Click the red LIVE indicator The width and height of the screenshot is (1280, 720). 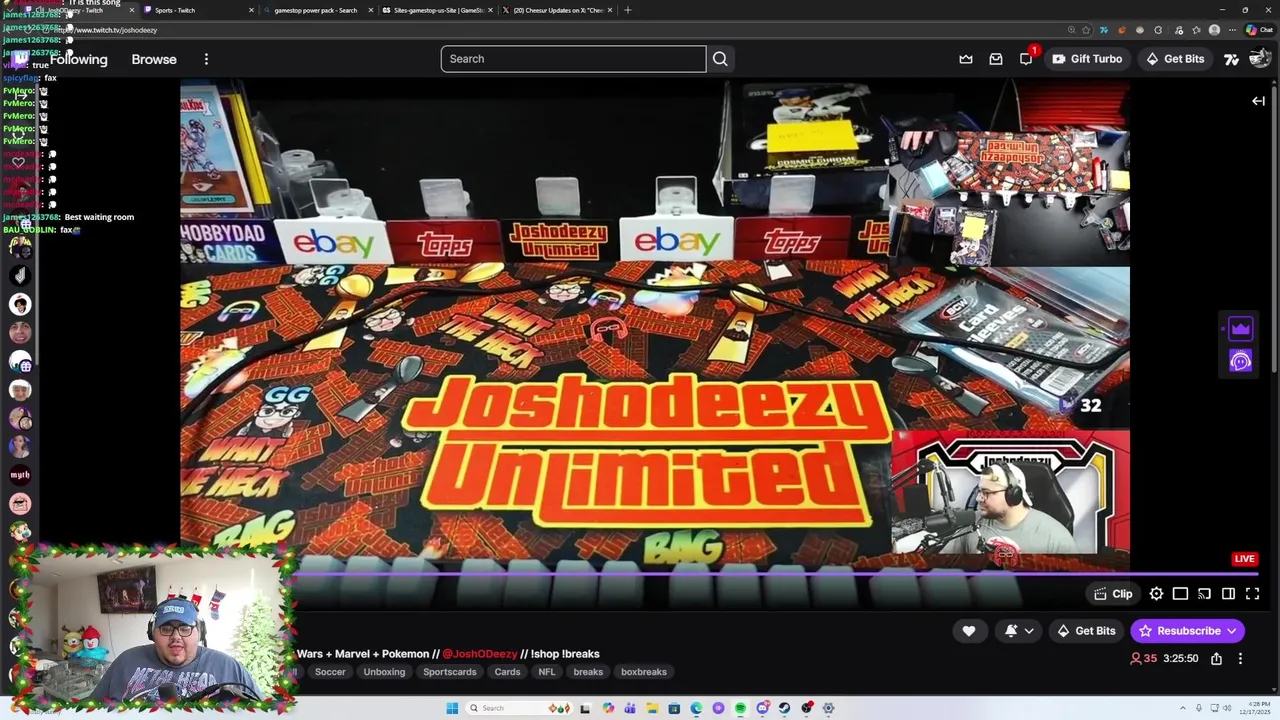[x=1244, y=559]
